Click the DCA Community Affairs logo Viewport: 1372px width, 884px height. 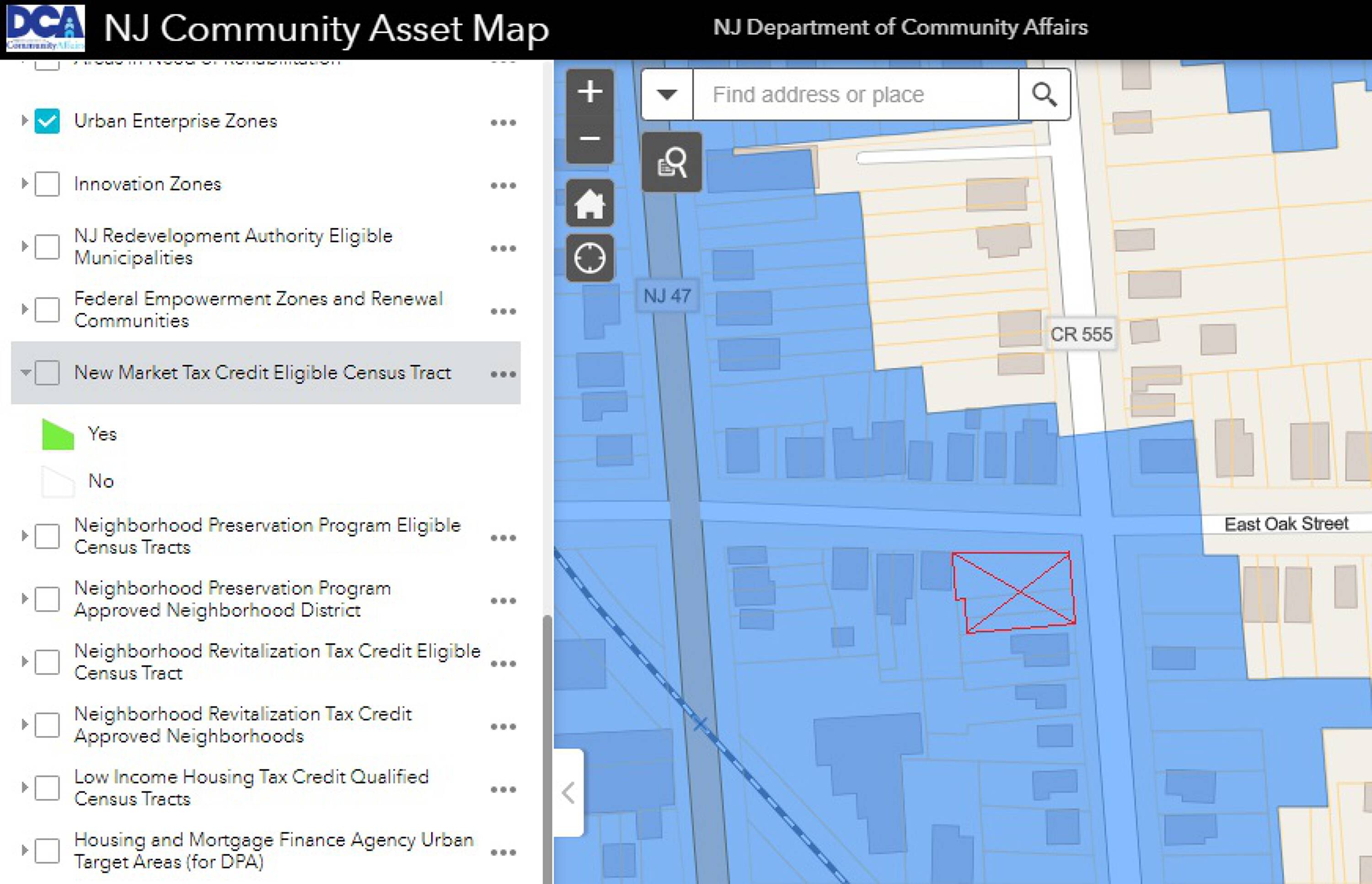pos(45,28)
